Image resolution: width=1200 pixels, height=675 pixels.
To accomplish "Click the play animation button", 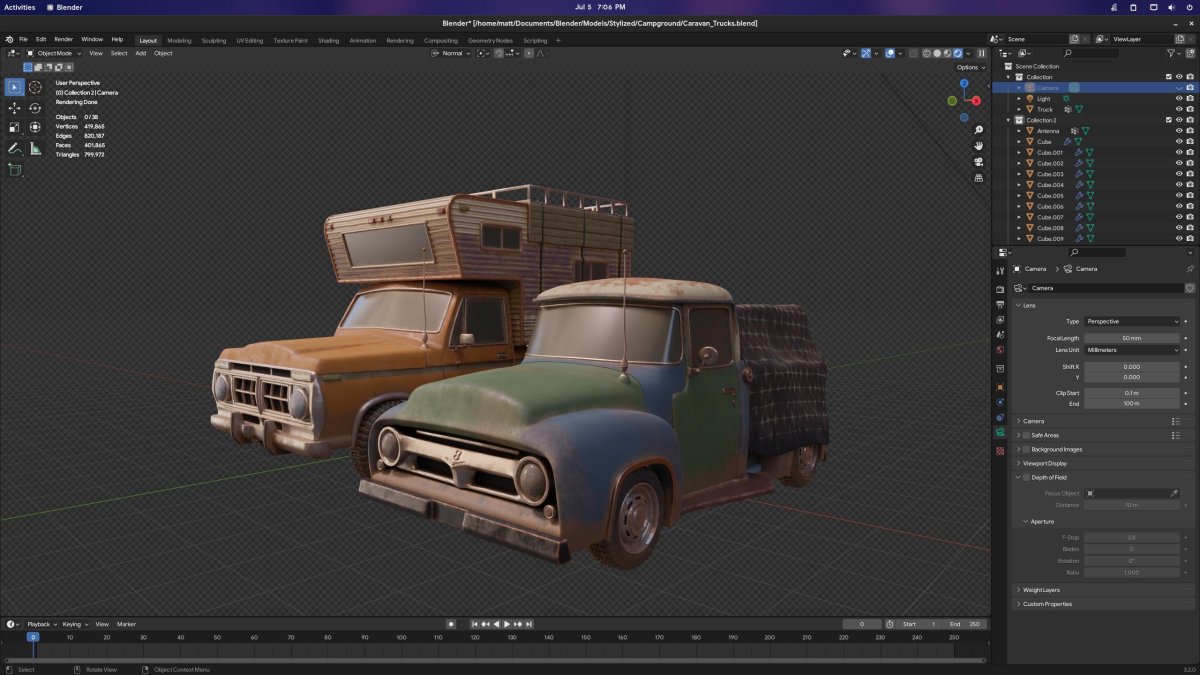I will 506,624.
